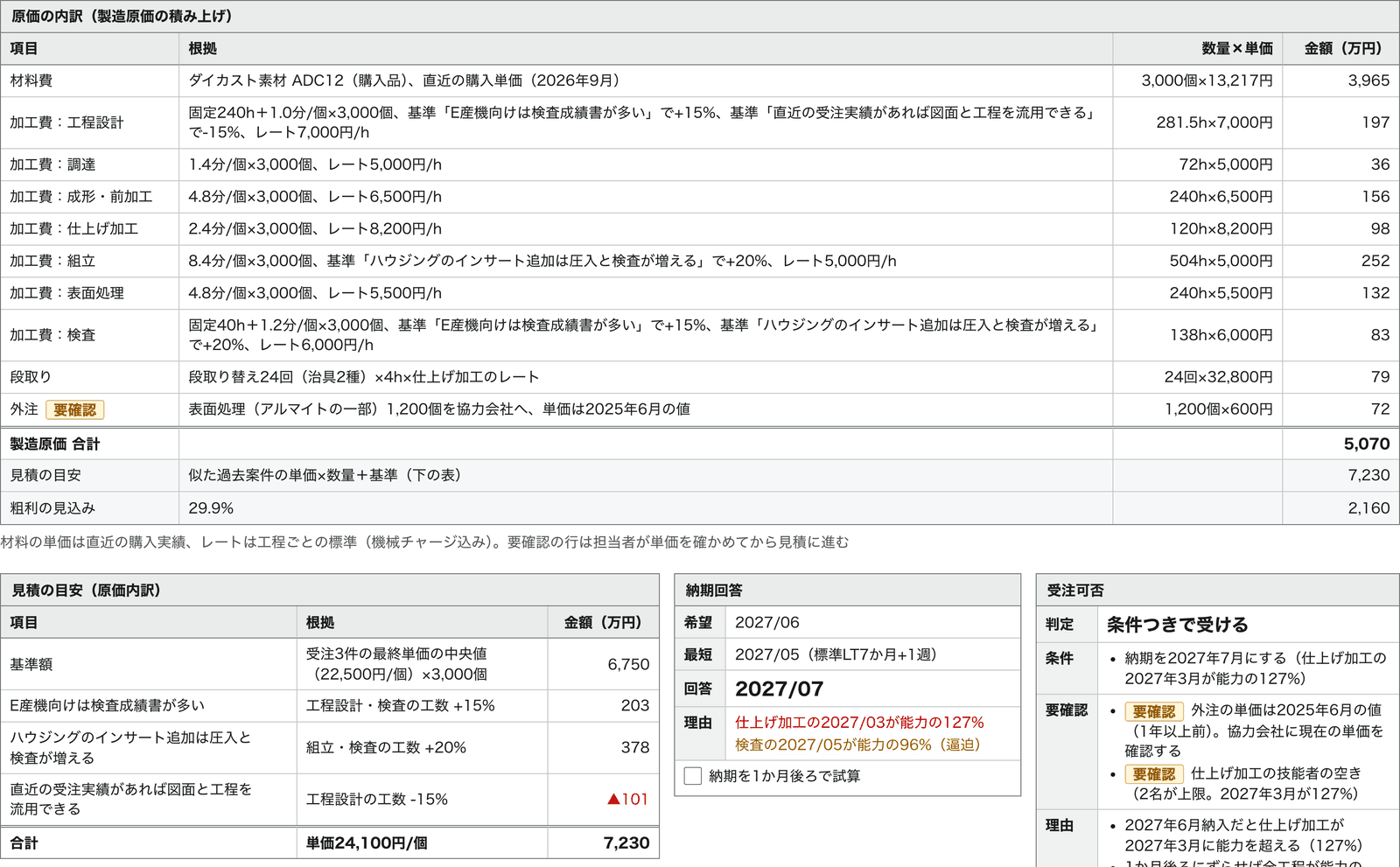
Task: Select the 単価24,100円/個 total cell
Action: (x=367, y=843)
